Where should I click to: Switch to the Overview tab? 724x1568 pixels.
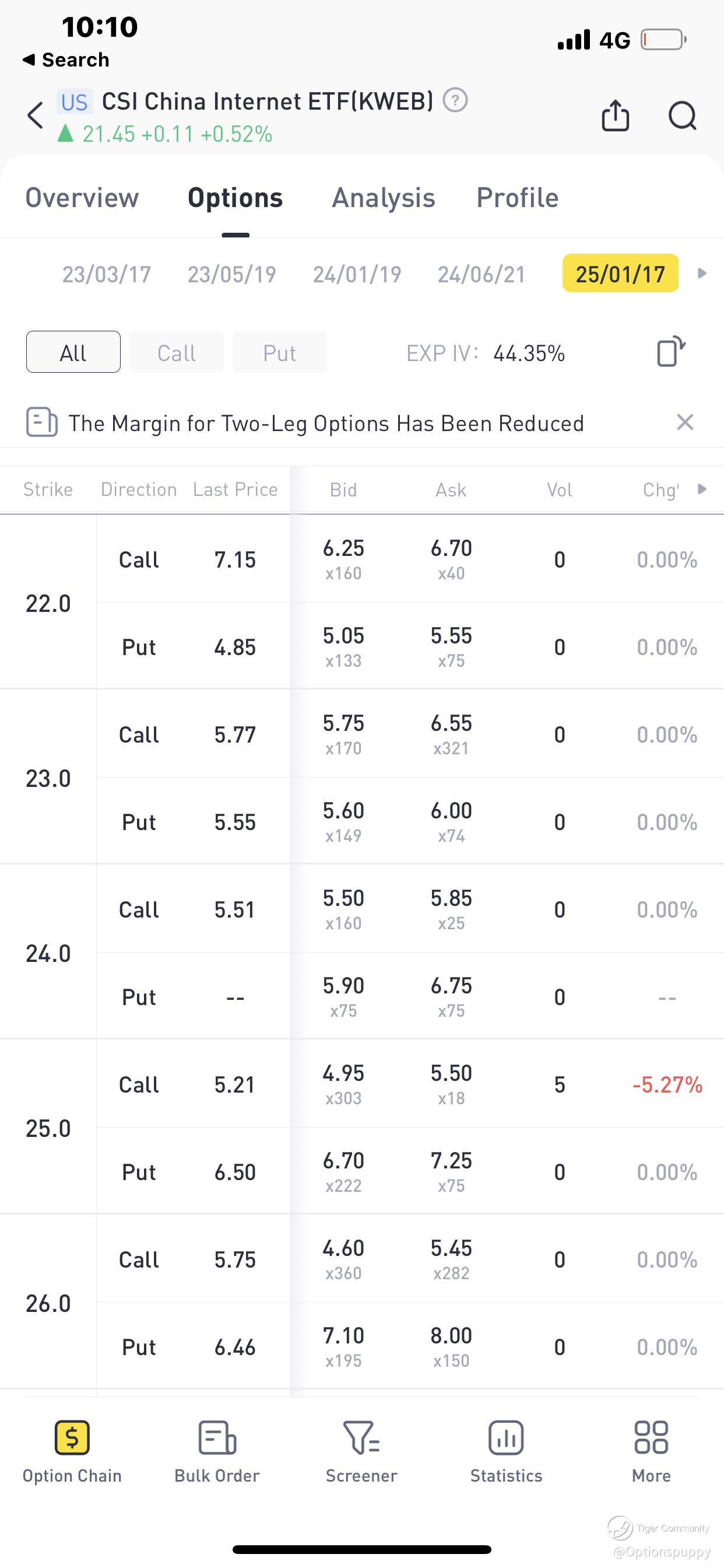coord(82,198)
